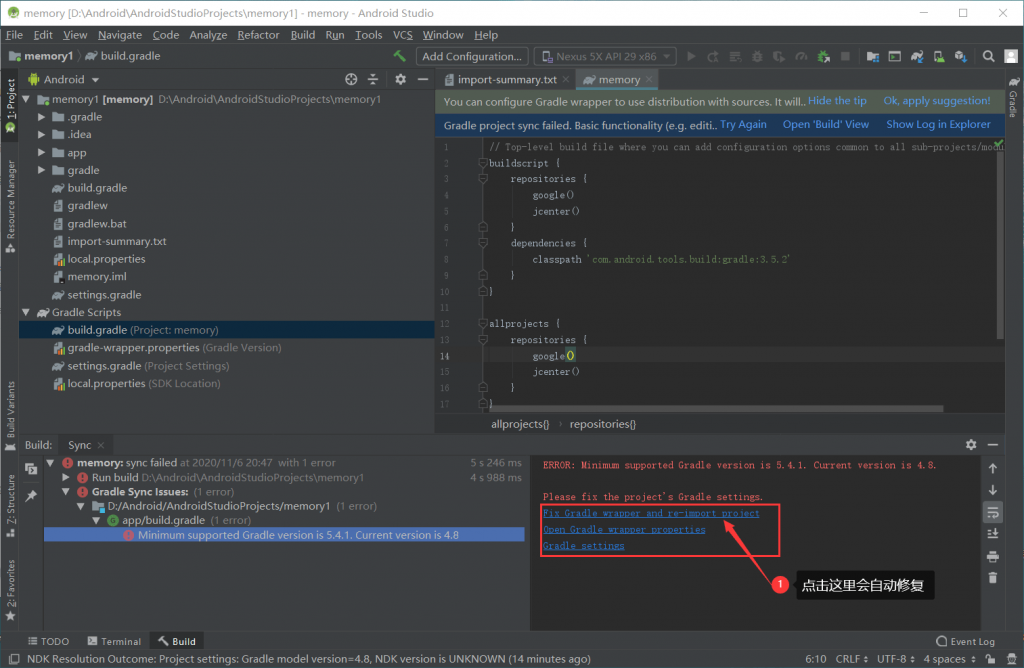The width and height of the screenshot is (1024, 668).
Task: Click UTF-8 encoding in status bar
Action: (895, 659)
